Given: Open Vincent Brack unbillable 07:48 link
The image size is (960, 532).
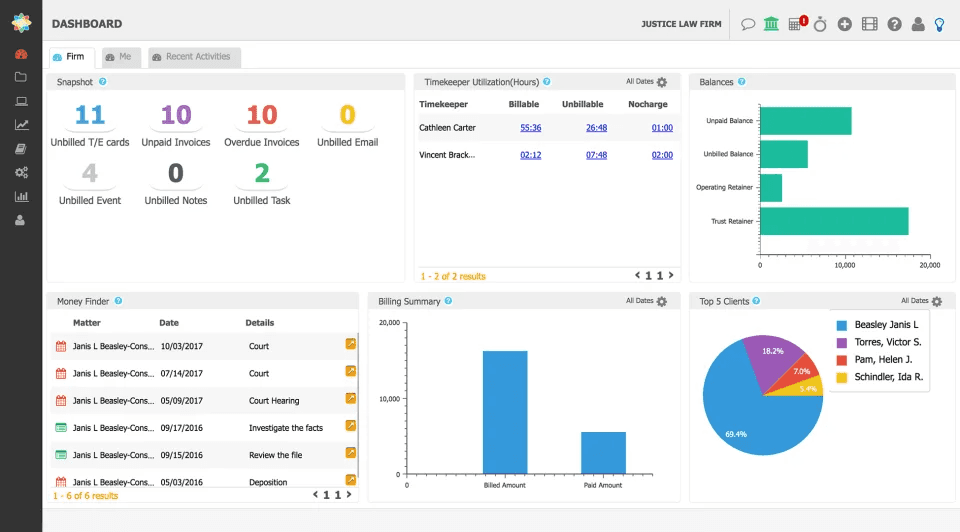Looking at the screenshot, I should click(x=596, y=155).
